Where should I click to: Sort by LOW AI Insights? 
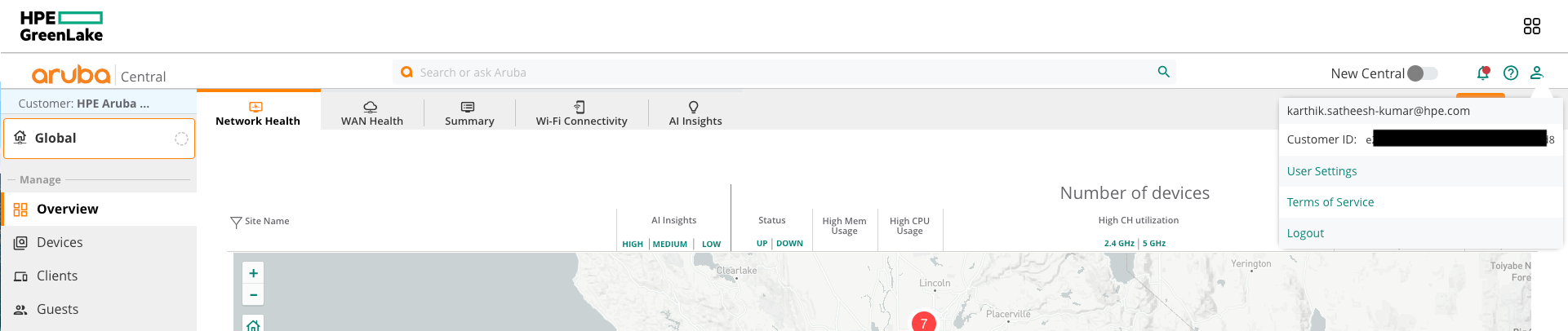(711, 244)
